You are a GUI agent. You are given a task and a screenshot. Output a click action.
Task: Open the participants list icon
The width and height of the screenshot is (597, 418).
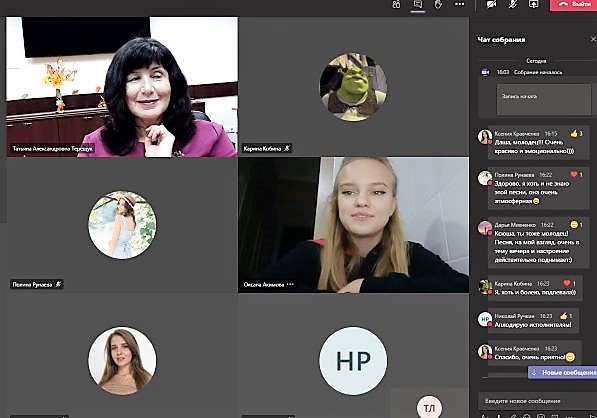point(396,4)
